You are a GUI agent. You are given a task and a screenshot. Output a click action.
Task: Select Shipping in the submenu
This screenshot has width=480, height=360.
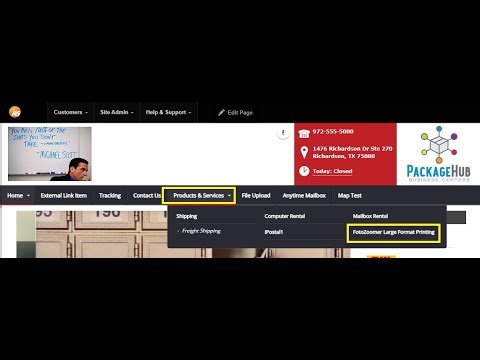(187, 216)
